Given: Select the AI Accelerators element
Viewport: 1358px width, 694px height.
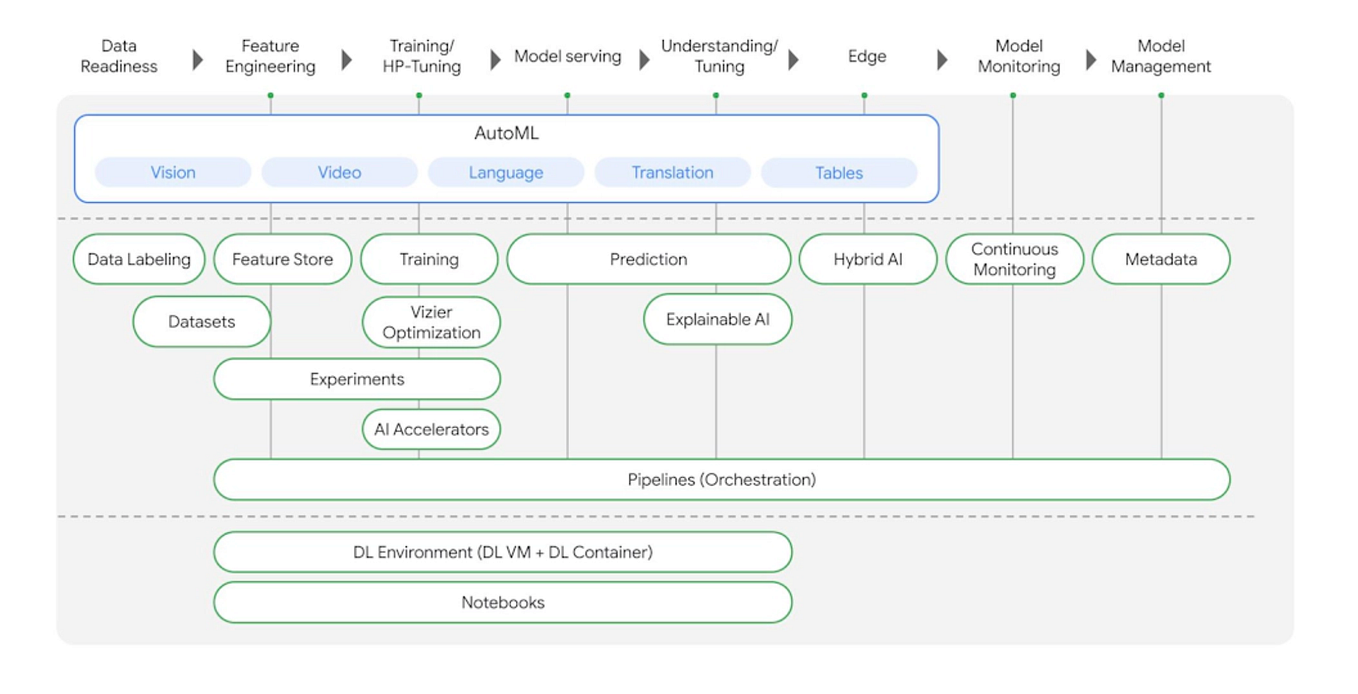Looking at the screenshot, I should tap(430, 429).
